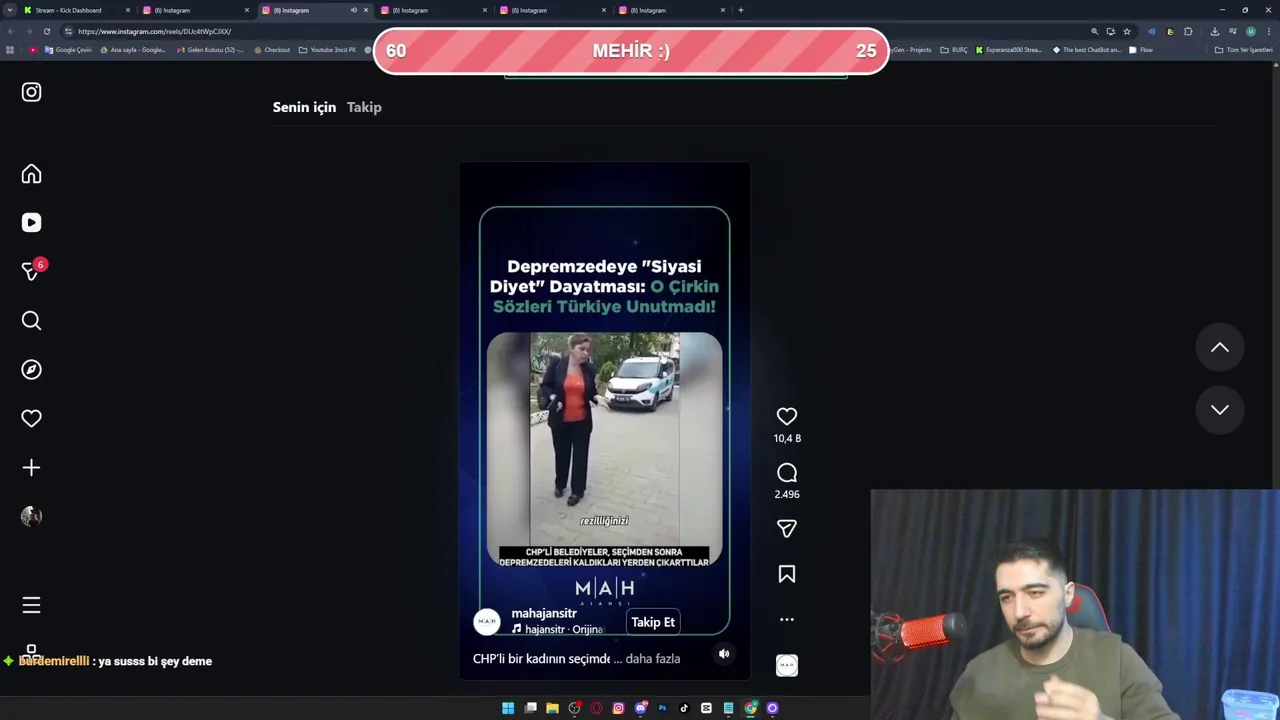Open Instagram search in sidebar
Screen dimensions: 1280x720
31,321
